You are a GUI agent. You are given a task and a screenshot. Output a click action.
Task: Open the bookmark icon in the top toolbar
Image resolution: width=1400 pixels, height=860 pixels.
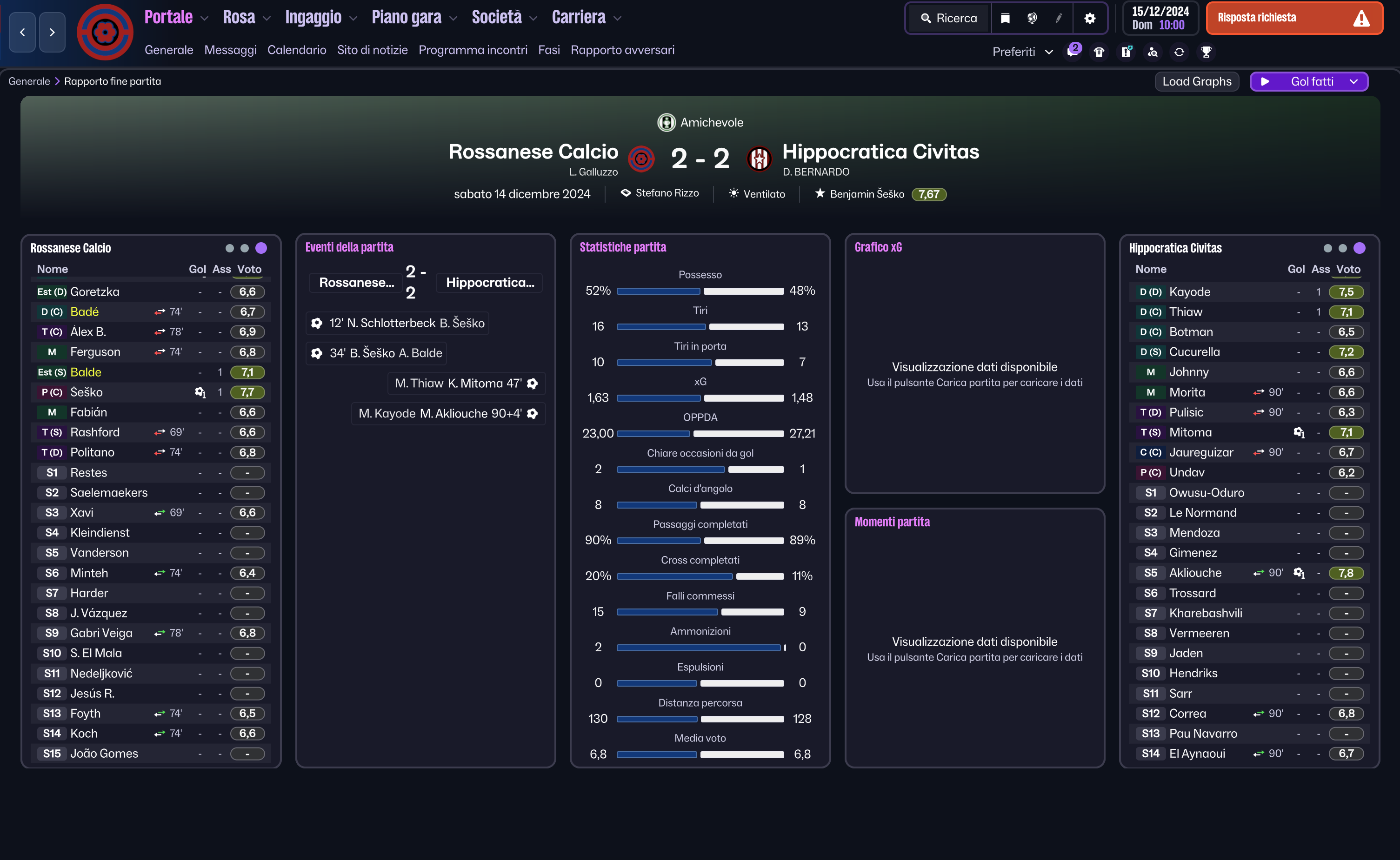tap(1005, 18)
